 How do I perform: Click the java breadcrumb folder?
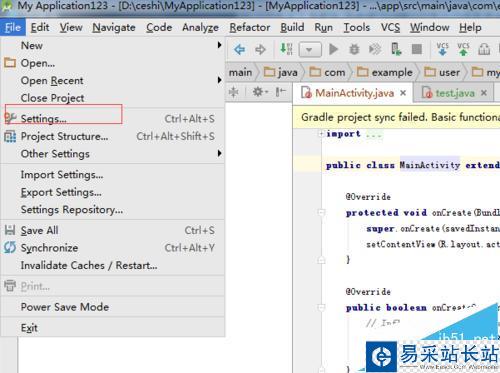tap(281, 72)
